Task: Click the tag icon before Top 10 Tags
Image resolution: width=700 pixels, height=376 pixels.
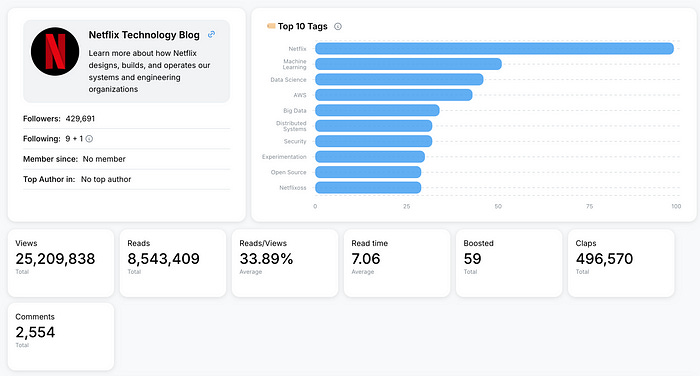Action: [x=271, y=26]
